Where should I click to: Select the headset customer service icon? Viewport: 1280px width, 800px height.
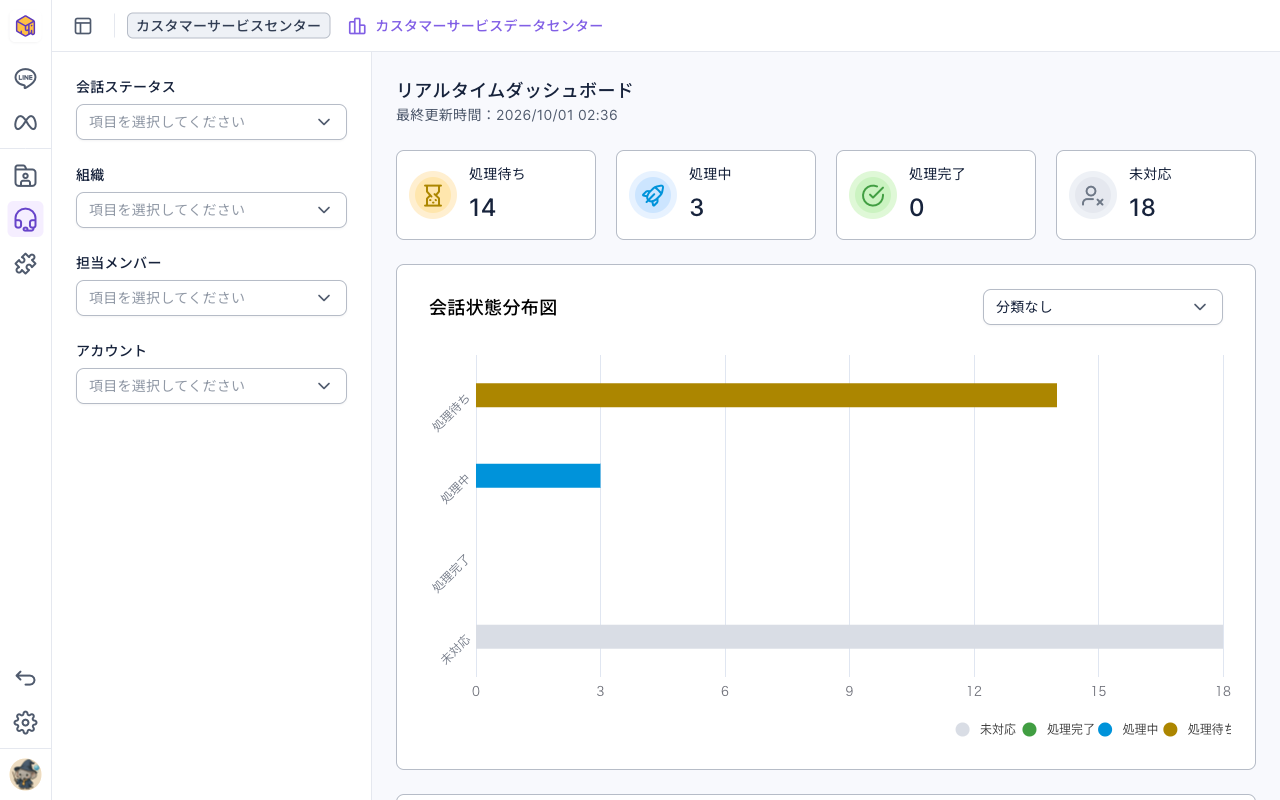pyautogui.click(x=25, y=219)
